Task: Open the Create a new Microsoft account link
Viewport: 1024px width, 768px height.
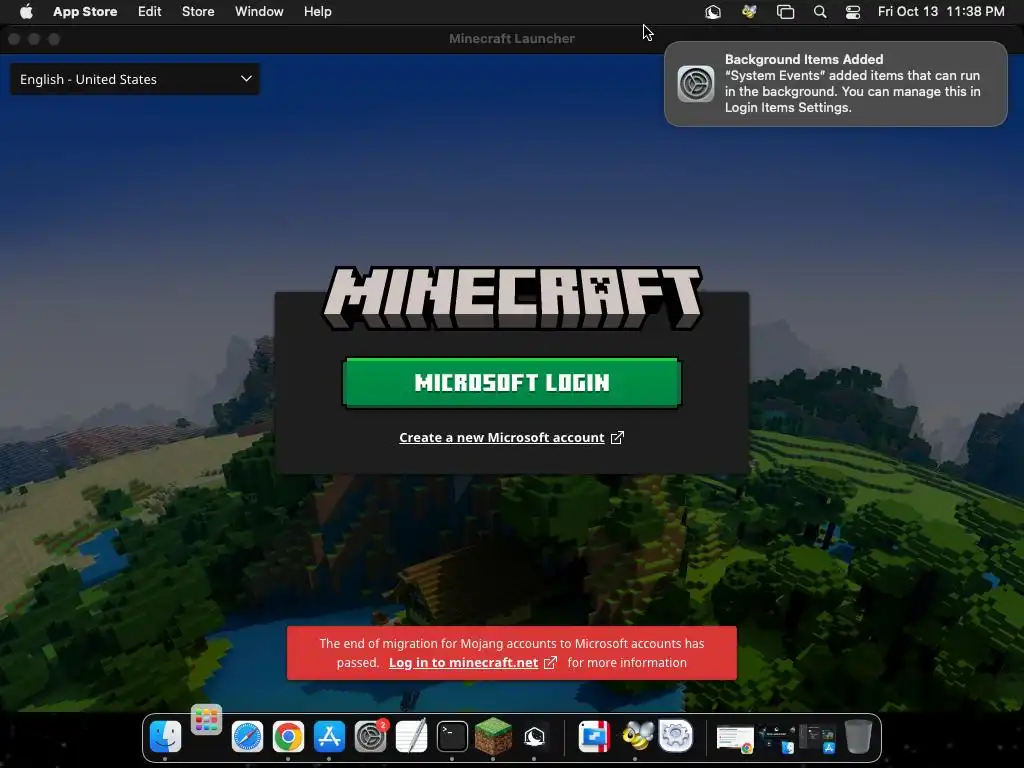Action: [x=502, y=438]
